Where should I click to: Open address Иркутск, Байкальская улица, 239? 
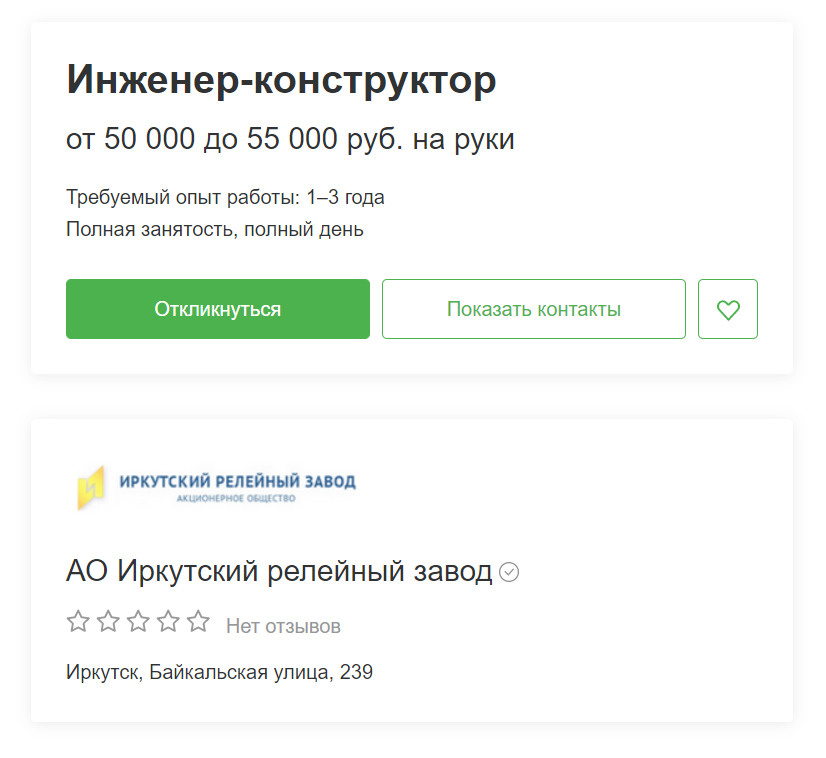point(220,672)
